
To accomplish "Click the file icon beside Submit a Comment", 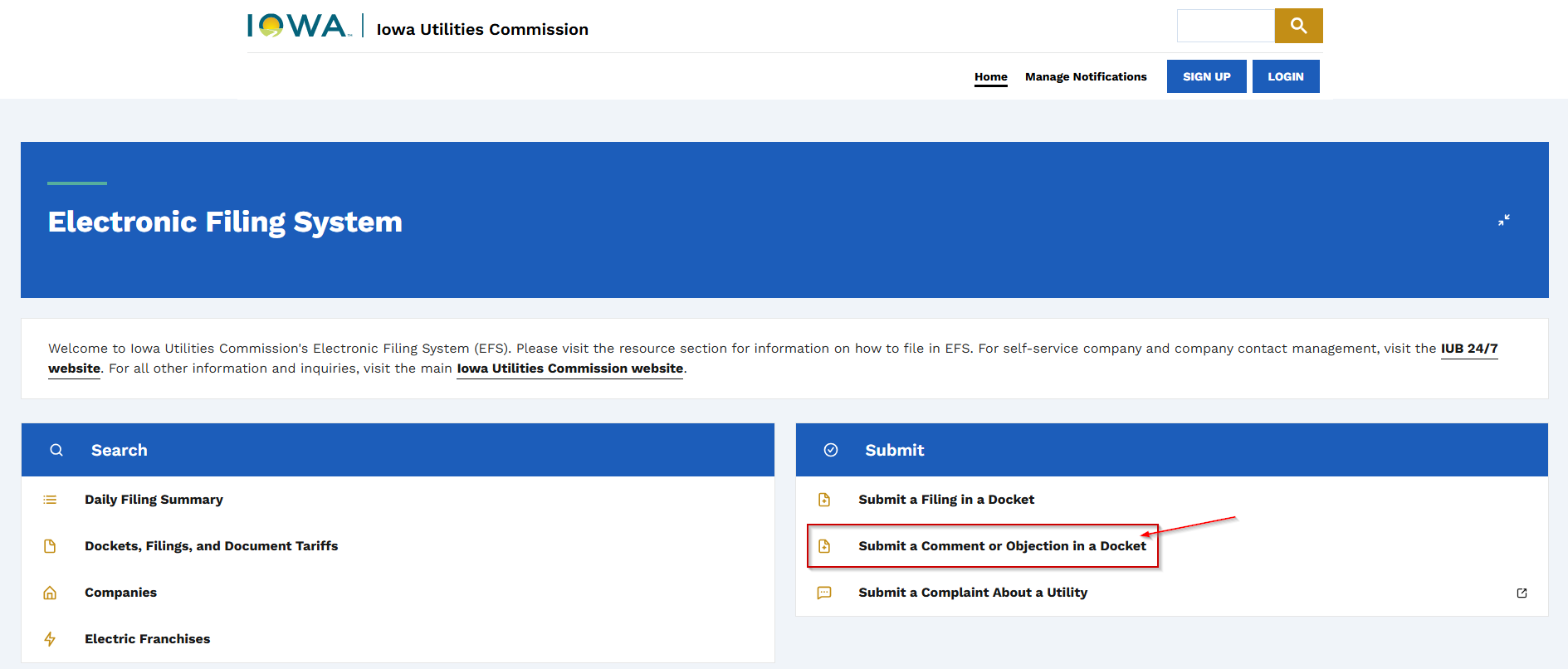I will (x=824, y=546).
